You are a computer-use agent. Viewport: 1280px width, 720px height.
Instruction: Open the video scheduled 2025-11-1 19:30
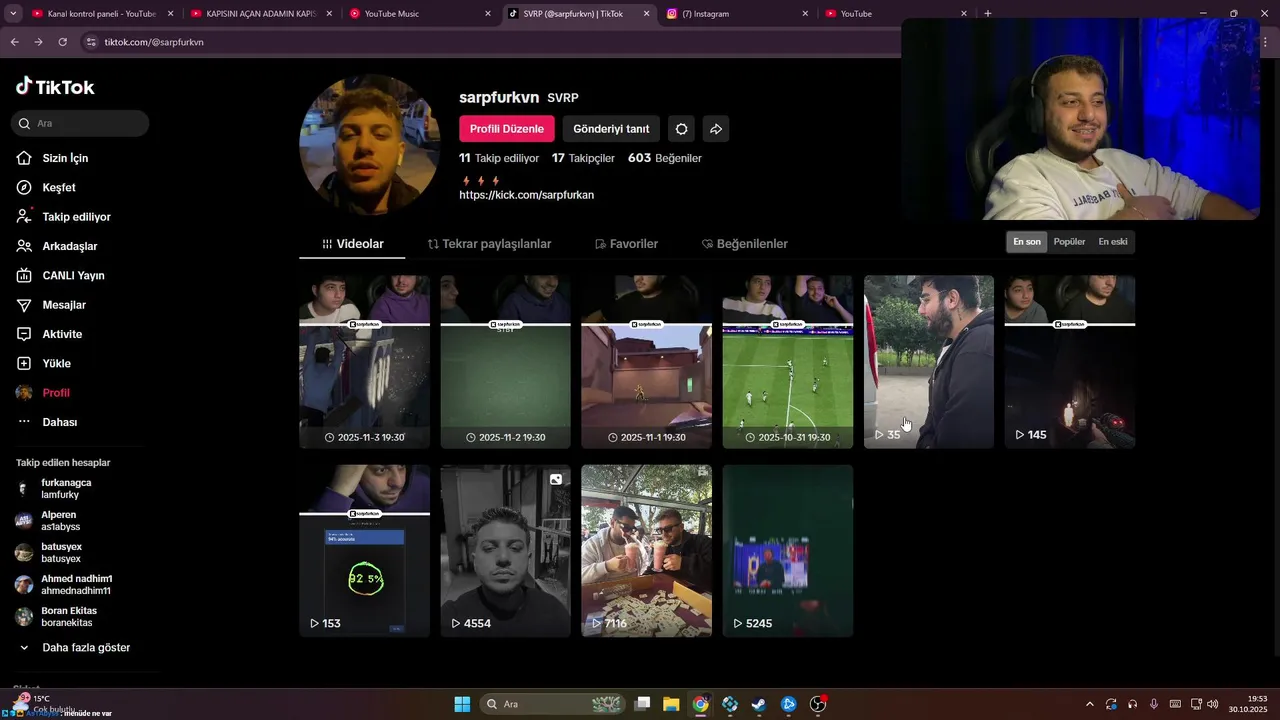(x=646, y=362)
